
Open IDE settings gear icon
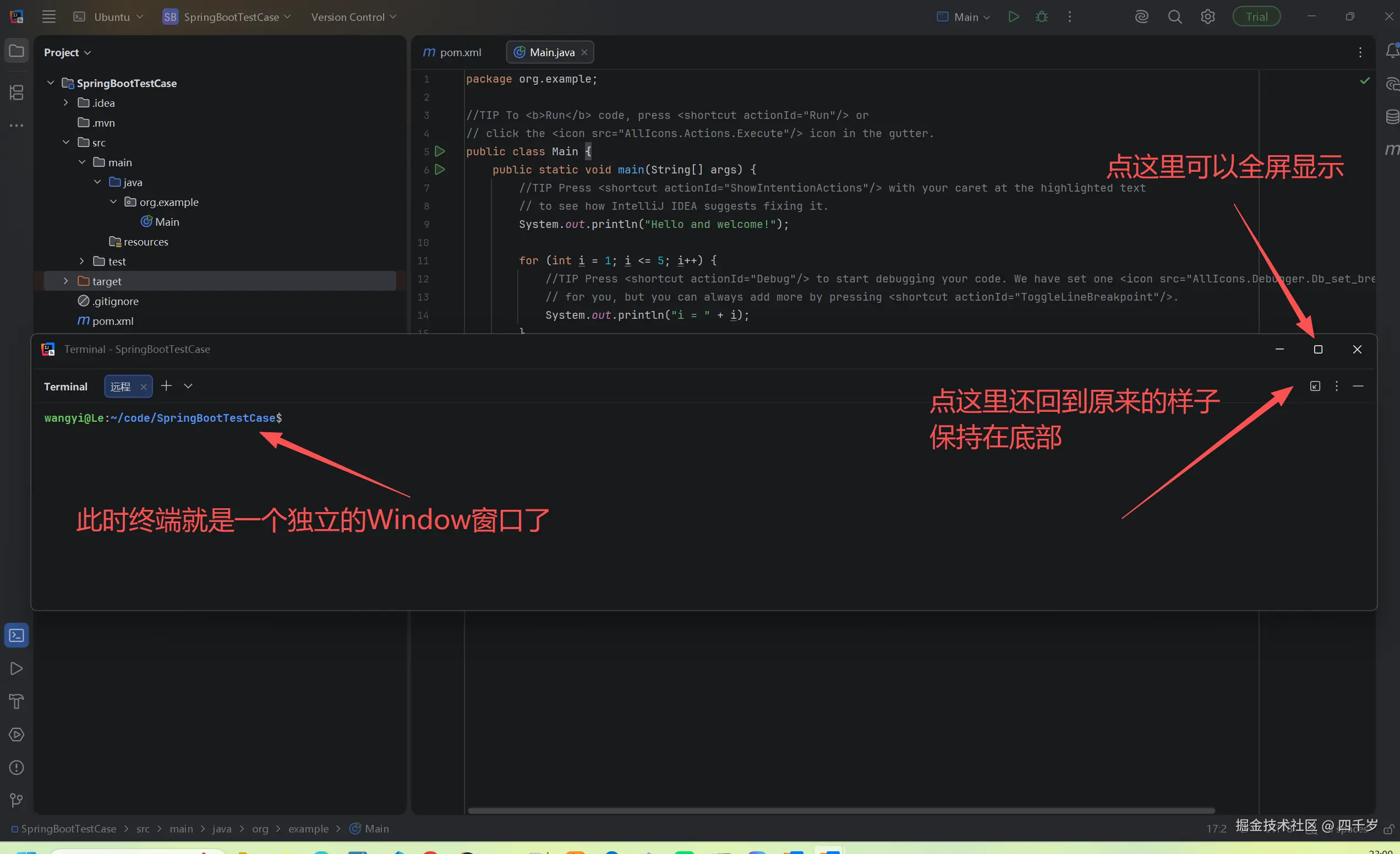click(x=1207, y=17)
